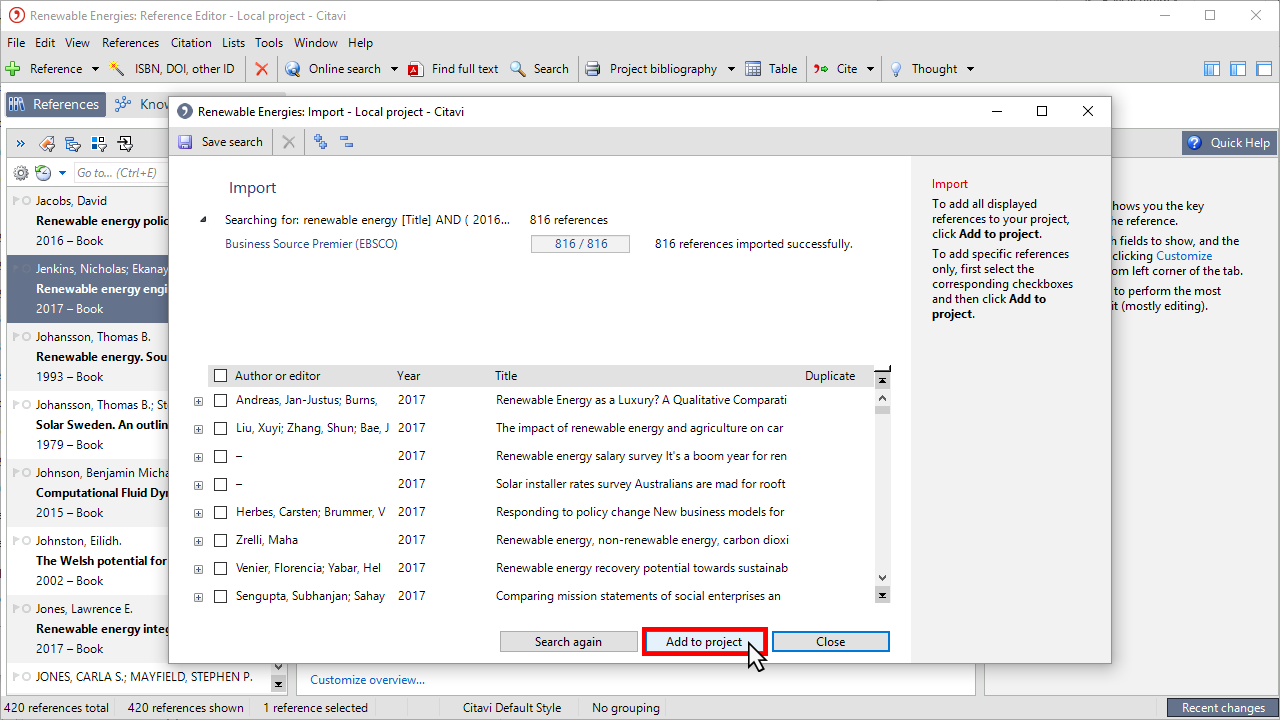The image size is (1280, 720).
Task: Expand the Andreas, Jan-Justus row
Action: (198, 401)
